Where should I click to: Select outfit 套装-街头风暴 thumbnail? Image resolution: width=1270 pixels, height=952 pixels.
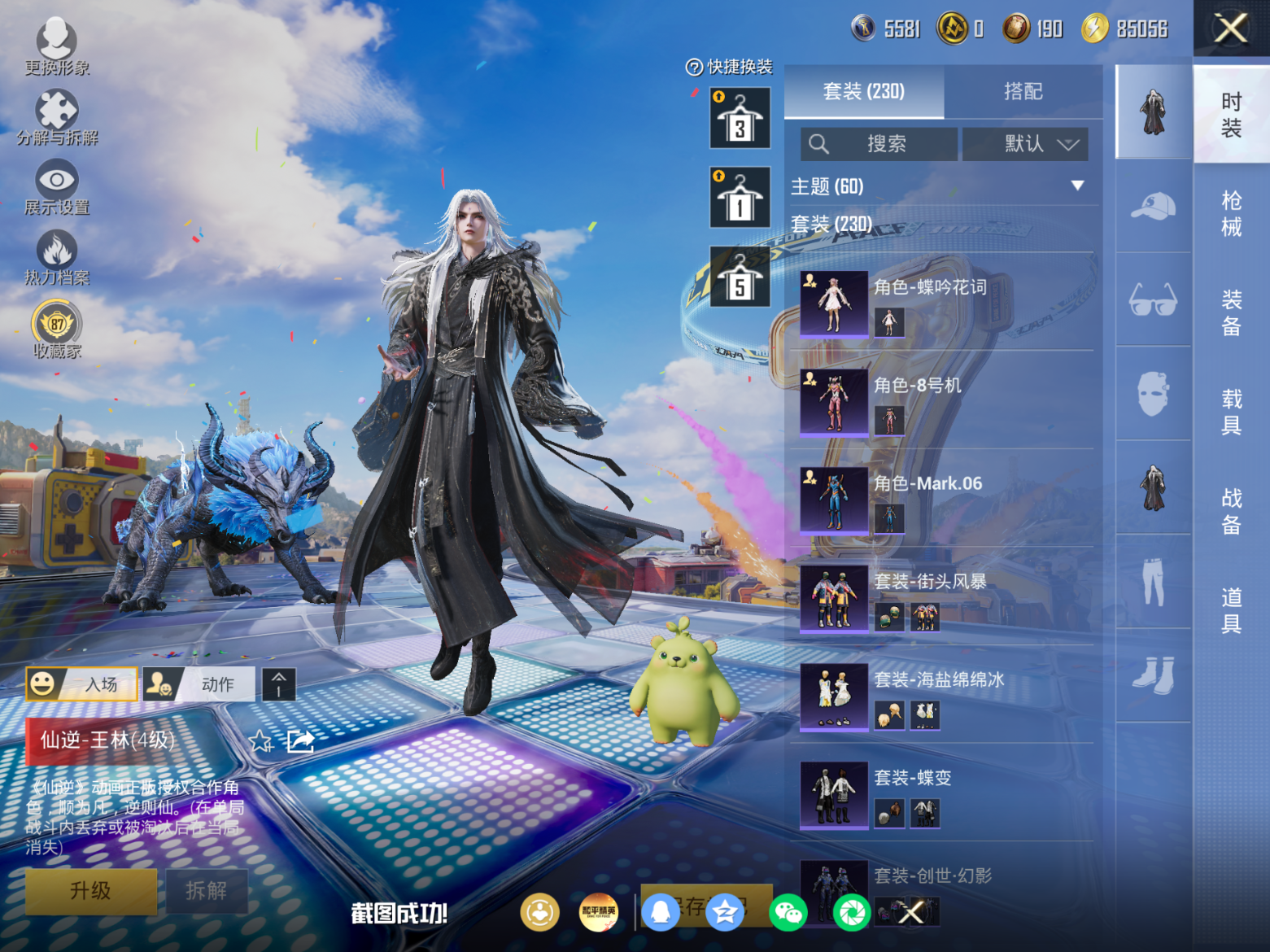click(x=834, y=599)
